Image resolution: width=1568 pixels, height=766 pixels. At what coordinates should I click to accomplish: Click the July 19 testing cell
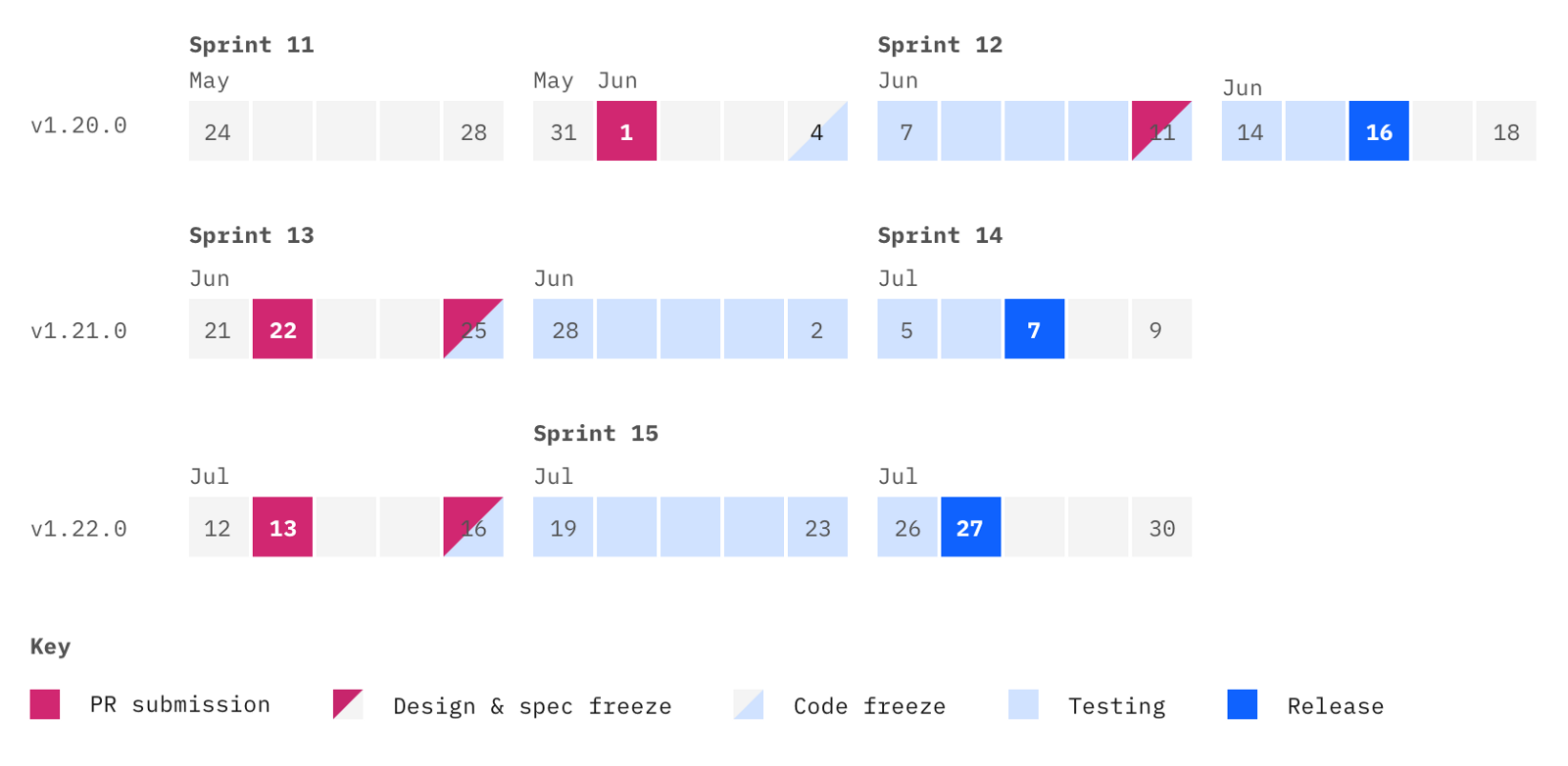pyautogui.click(x=563, y=527)
